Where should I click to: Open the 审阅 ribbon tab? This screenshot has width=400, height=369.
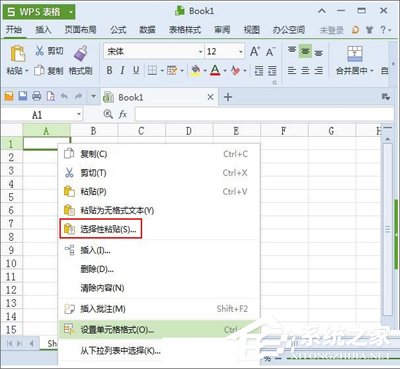(222, 30)
